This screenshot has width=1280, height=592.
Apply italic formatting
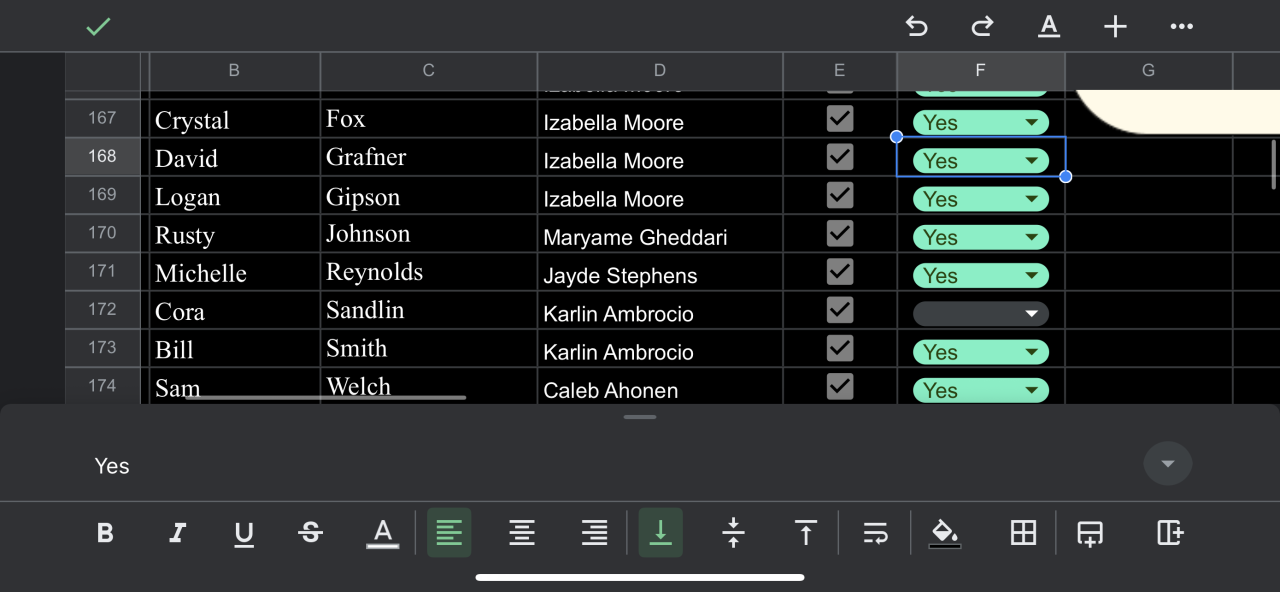[177, 533]
